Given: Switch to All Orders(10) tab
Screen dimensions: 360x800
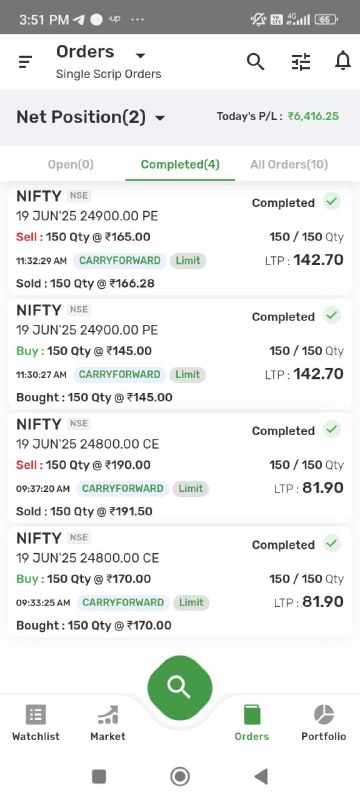Looking at the screenshot, I should (289, 164).
